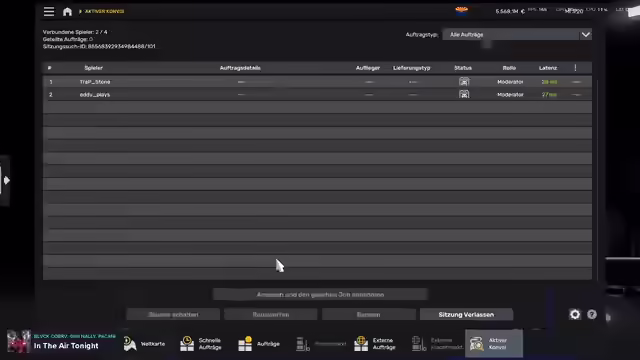640x360 pixels.
Task: Click the Externe Aufträge globe icon
Action: [361, 344]
